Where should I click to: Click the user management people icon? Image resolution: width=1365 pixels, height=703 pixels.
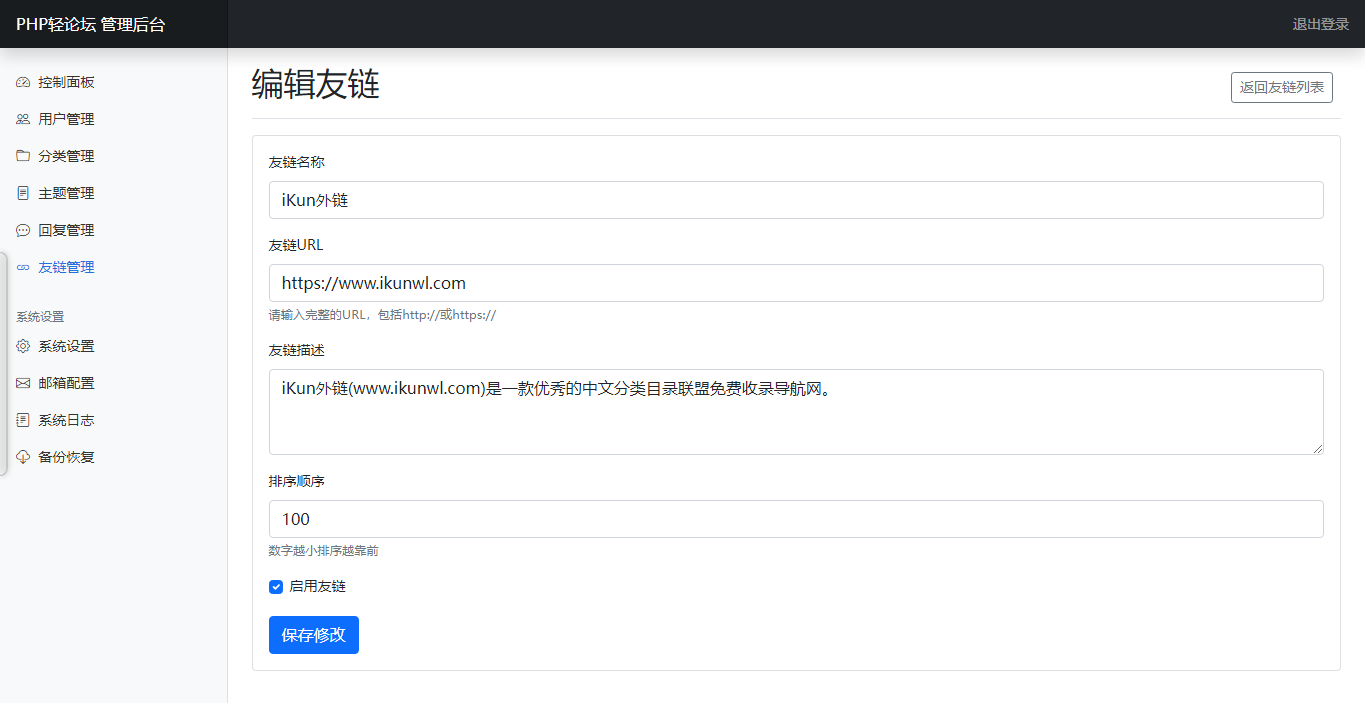coord(23,119)
